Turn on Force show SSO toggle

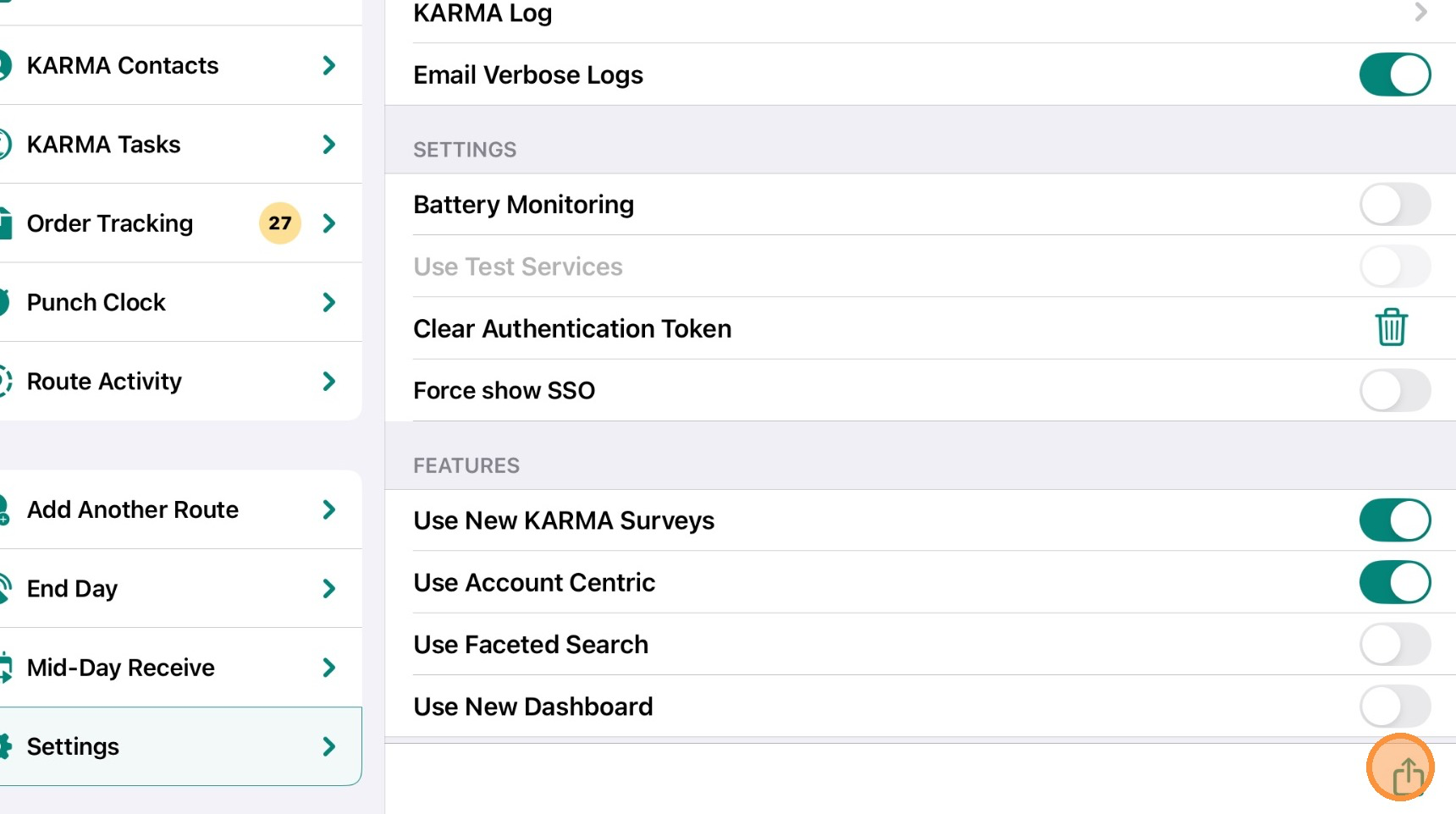point(1395,390)
